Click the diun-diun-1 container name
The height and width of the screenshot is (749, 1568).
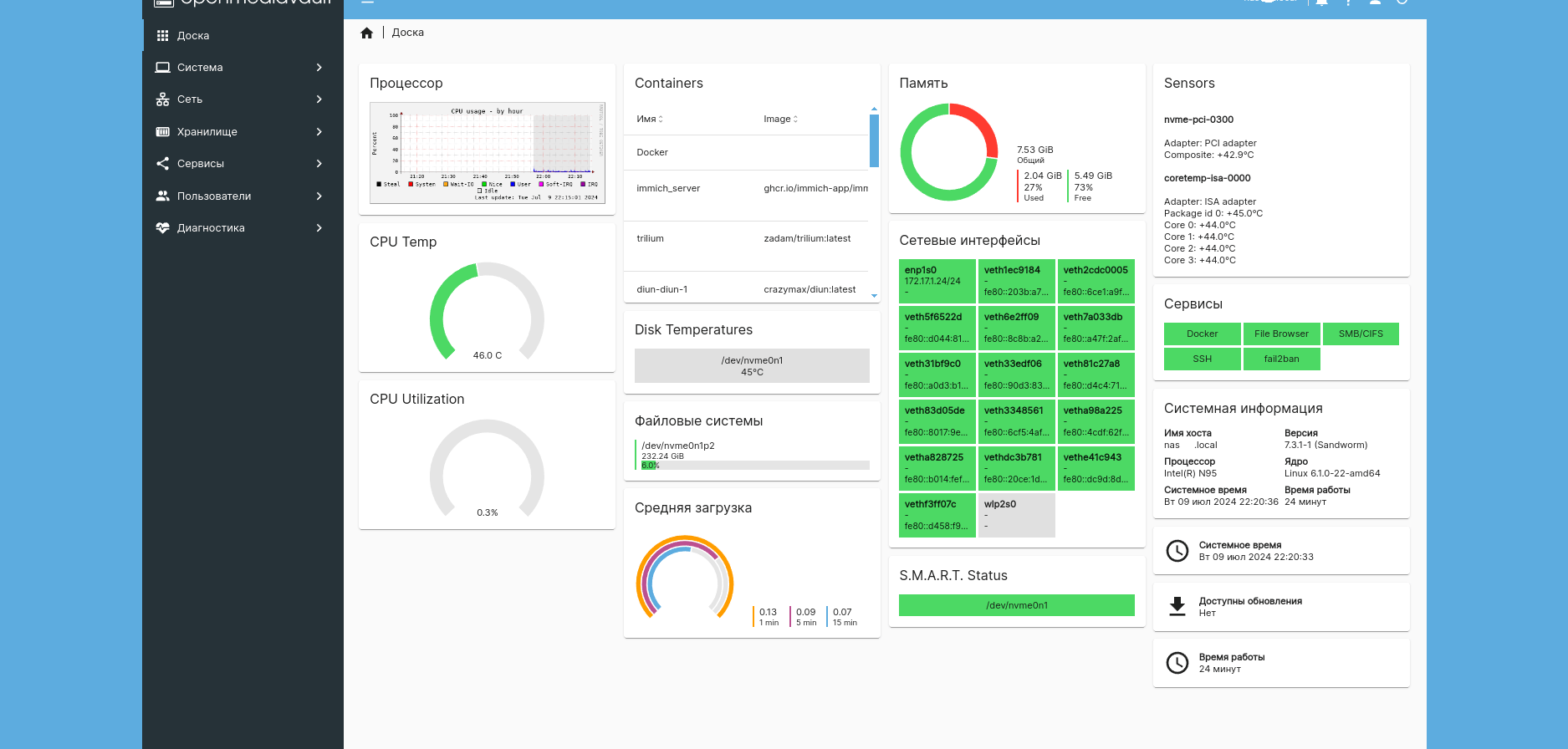pos(662,290)
